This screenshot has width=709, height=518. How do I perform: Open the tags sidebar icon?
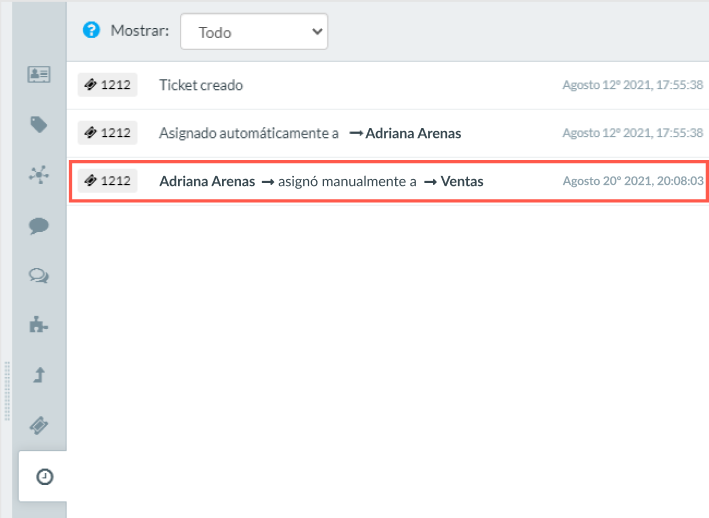pyautogui.click(x=39, y=124)
